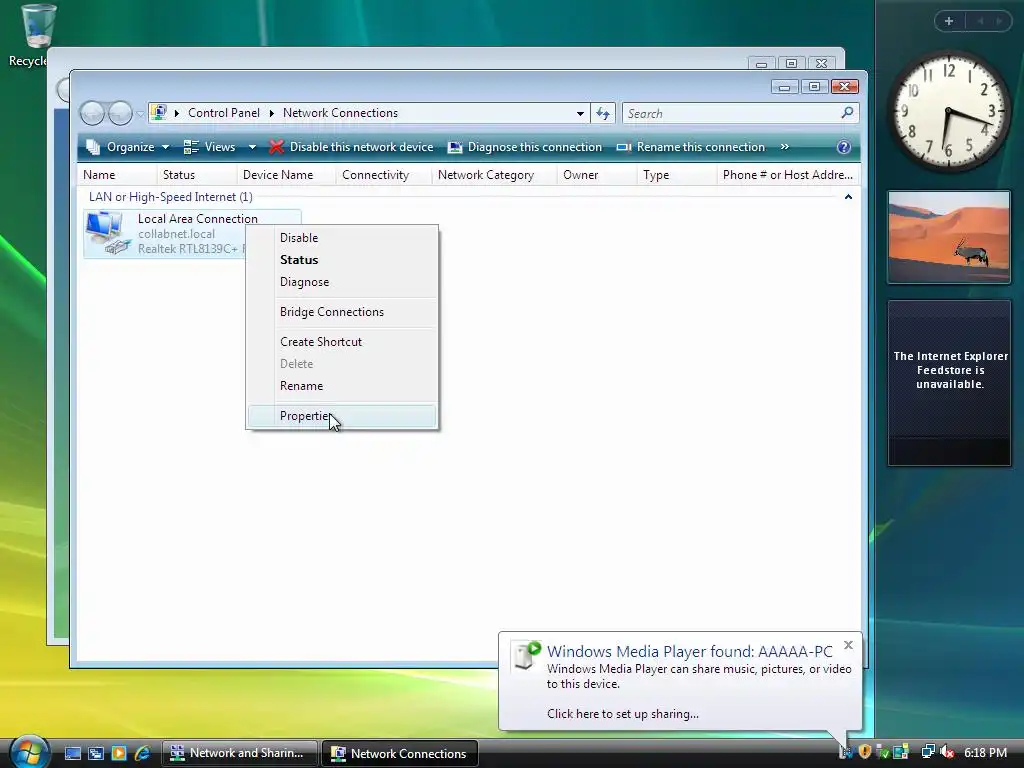Image resolution: width=1024 pixels, height=768 pixels.
Task: Click the muted volume tray icon
Action: click(x=947, y=752)
